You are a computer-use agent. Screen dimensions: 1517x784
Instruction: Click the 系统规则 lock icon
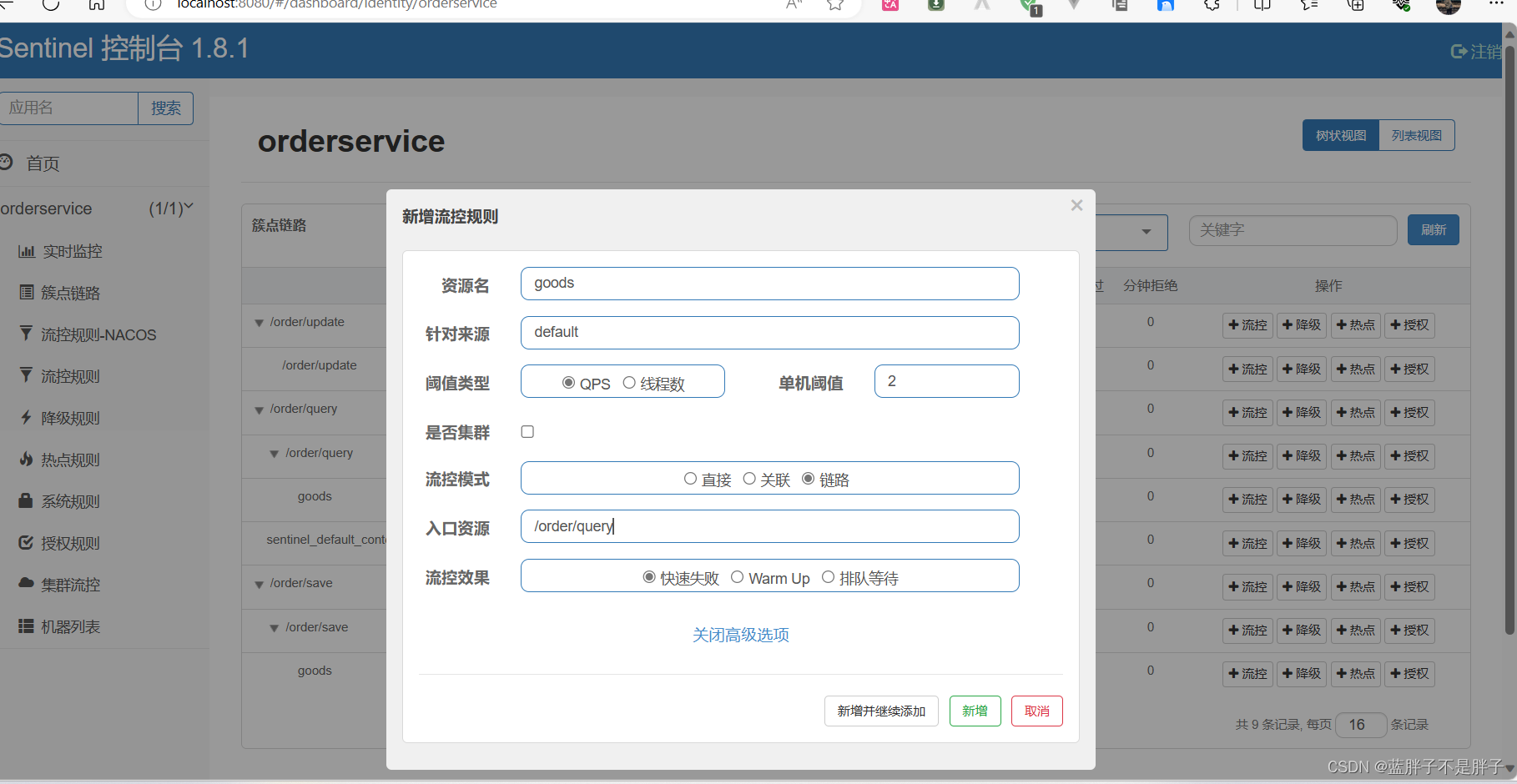26,500
